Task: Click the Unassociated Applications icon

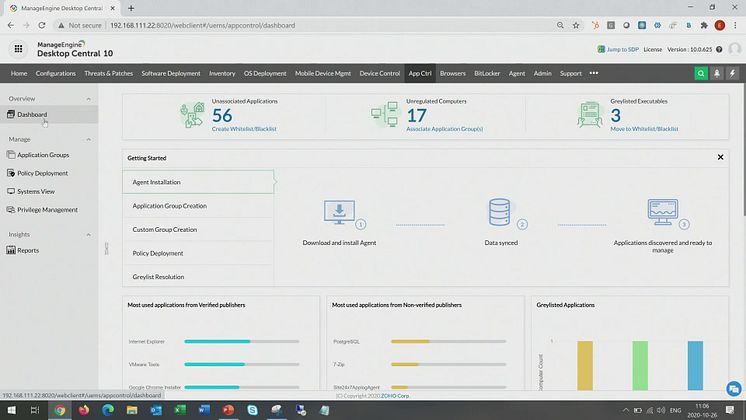Action: 192,115
